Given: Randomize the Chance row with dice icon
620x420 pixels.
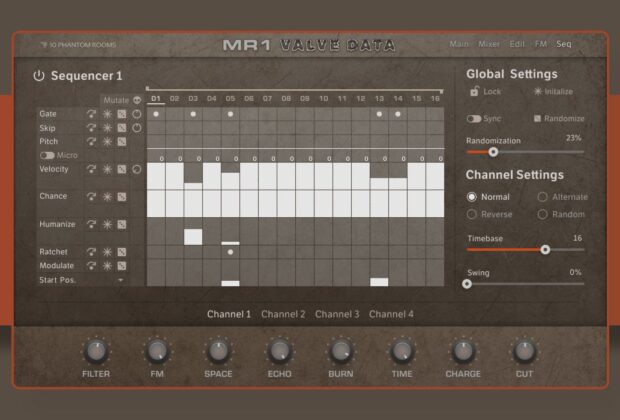Looking at the screenshot, I should (122, 197).
